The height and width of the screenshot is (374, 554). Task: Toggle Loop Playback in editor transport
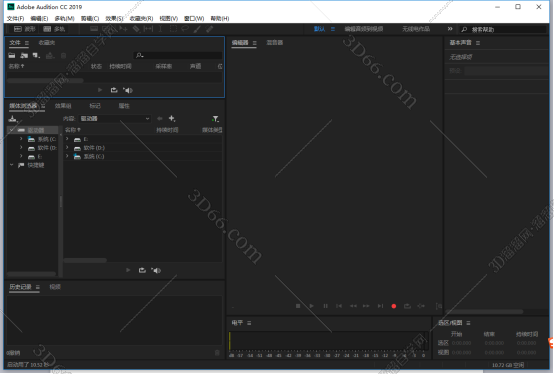tap(407, 306)
